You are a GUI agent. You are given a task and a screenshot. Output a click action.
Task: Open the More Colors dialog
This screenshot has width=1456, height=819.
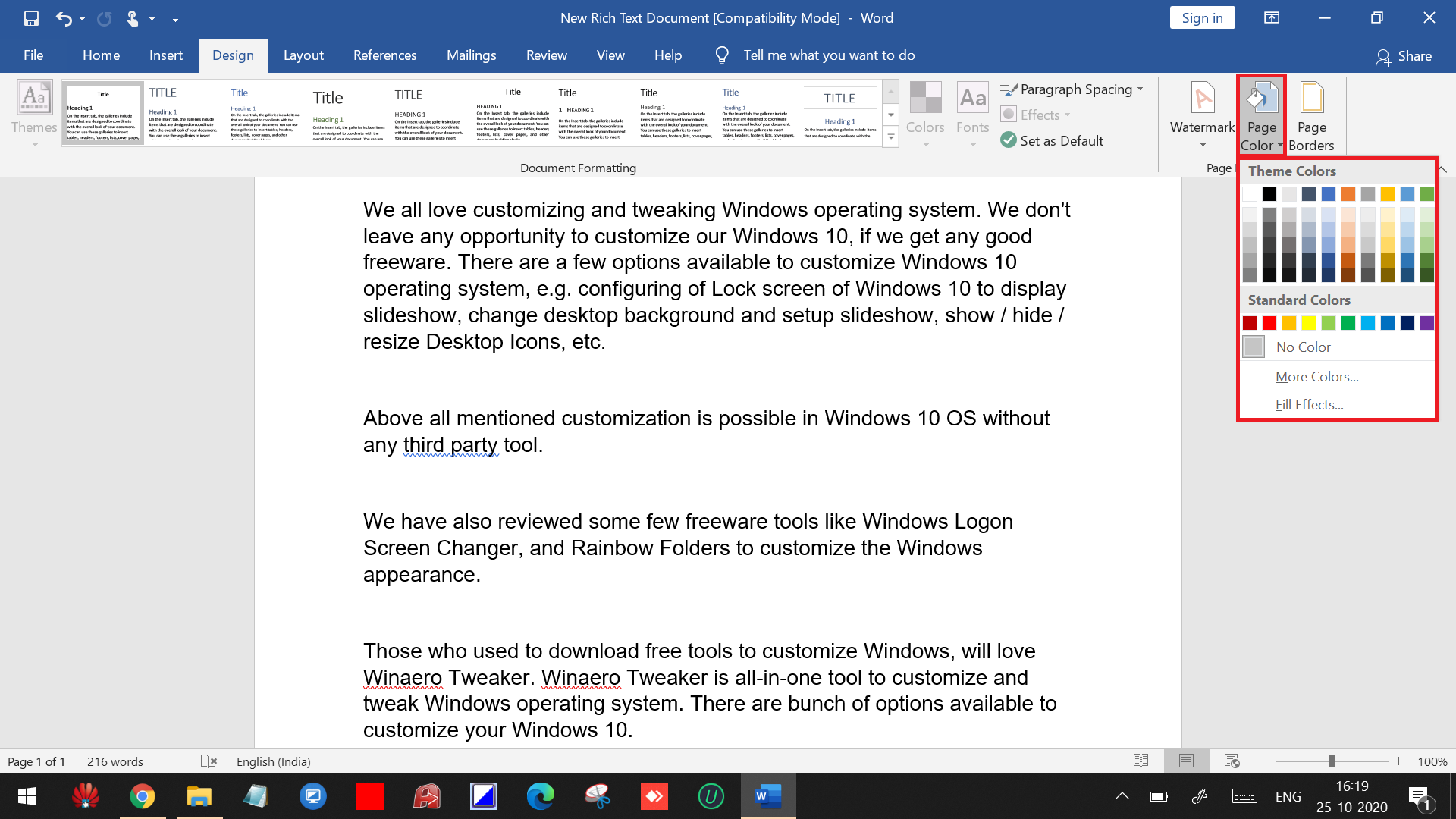pyautogui.click(x=1316, y=376)
